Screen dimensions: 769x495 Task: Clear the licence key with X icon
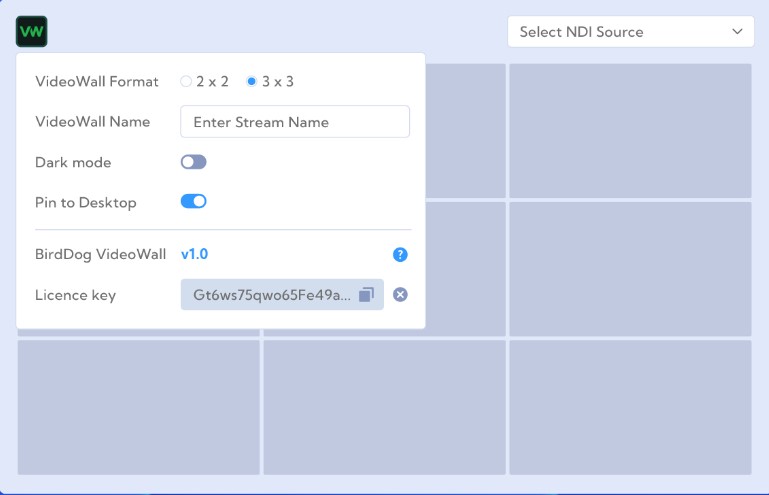point(400,295)
